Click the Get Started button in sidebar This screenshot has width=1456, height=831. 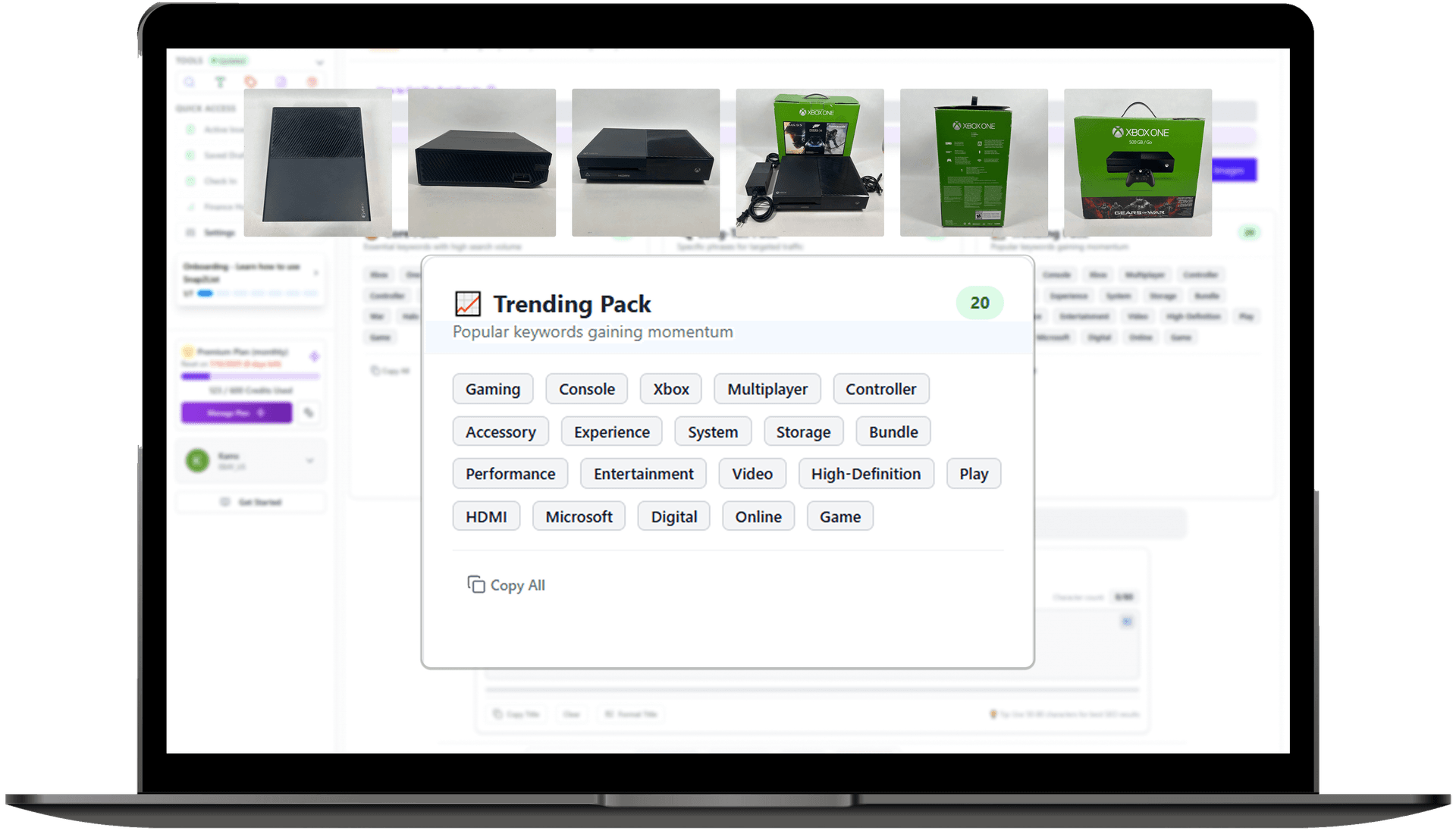pos(251,502)
